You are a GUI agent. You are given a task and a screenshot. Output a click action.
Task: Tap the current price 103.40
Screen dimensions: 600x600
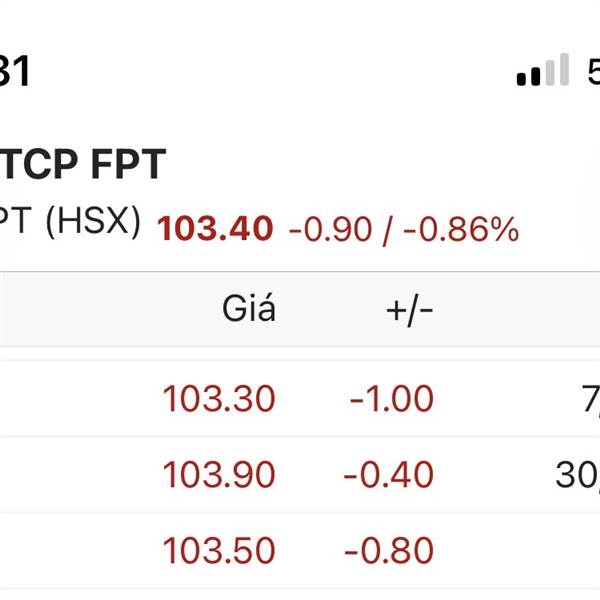(x=214, y=229)
